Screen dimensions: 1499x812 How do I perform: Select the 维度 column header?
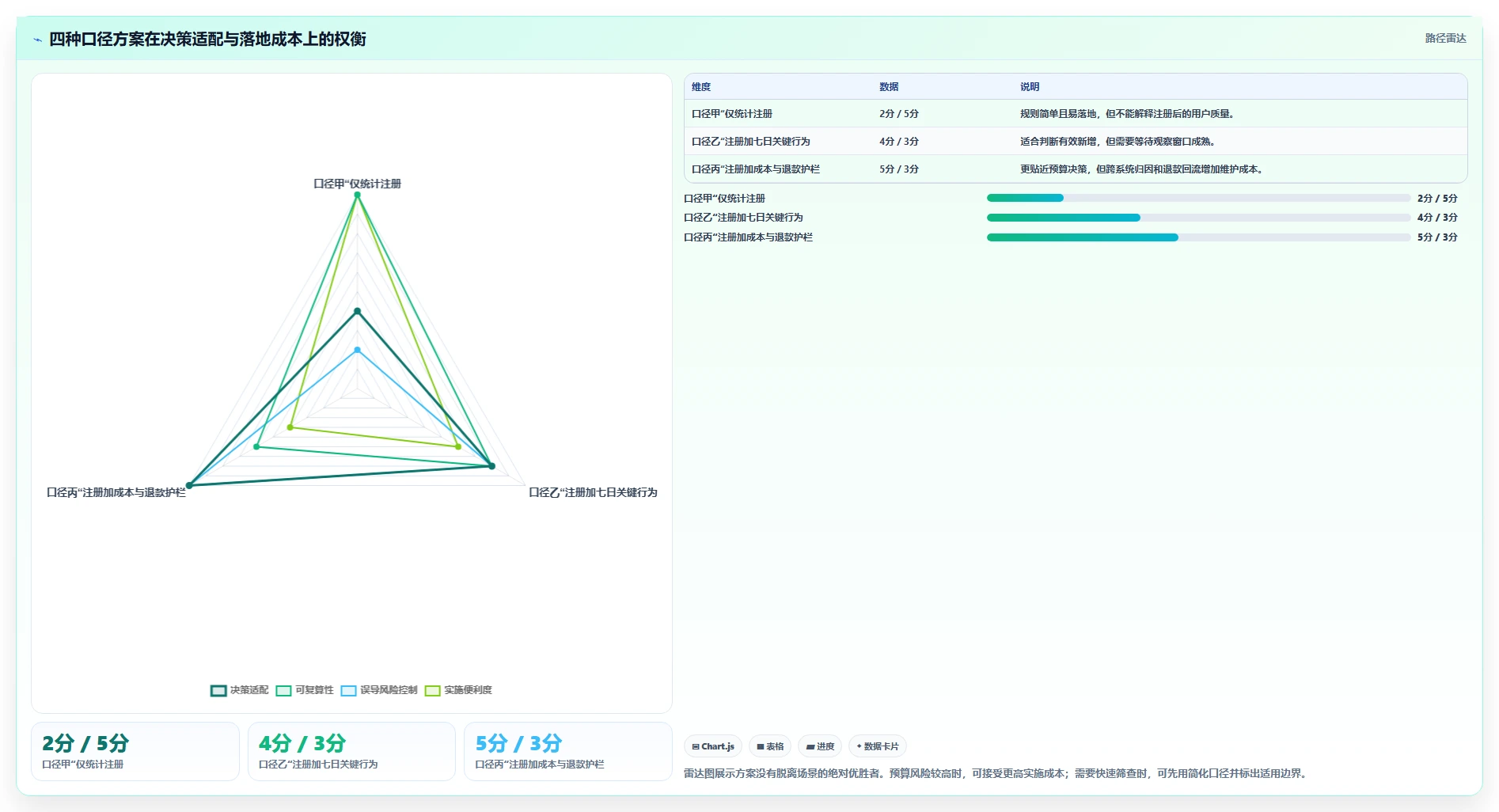pos(701,87)
